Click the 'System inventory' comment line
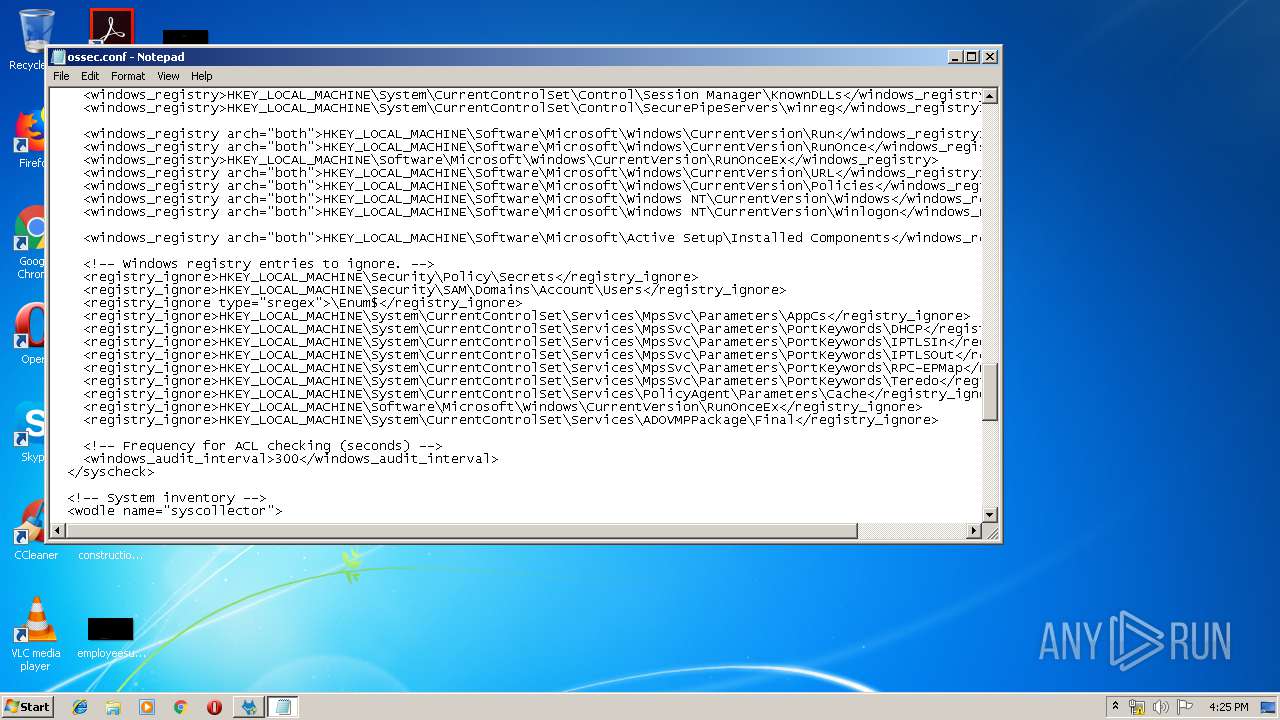 (166, 498)
